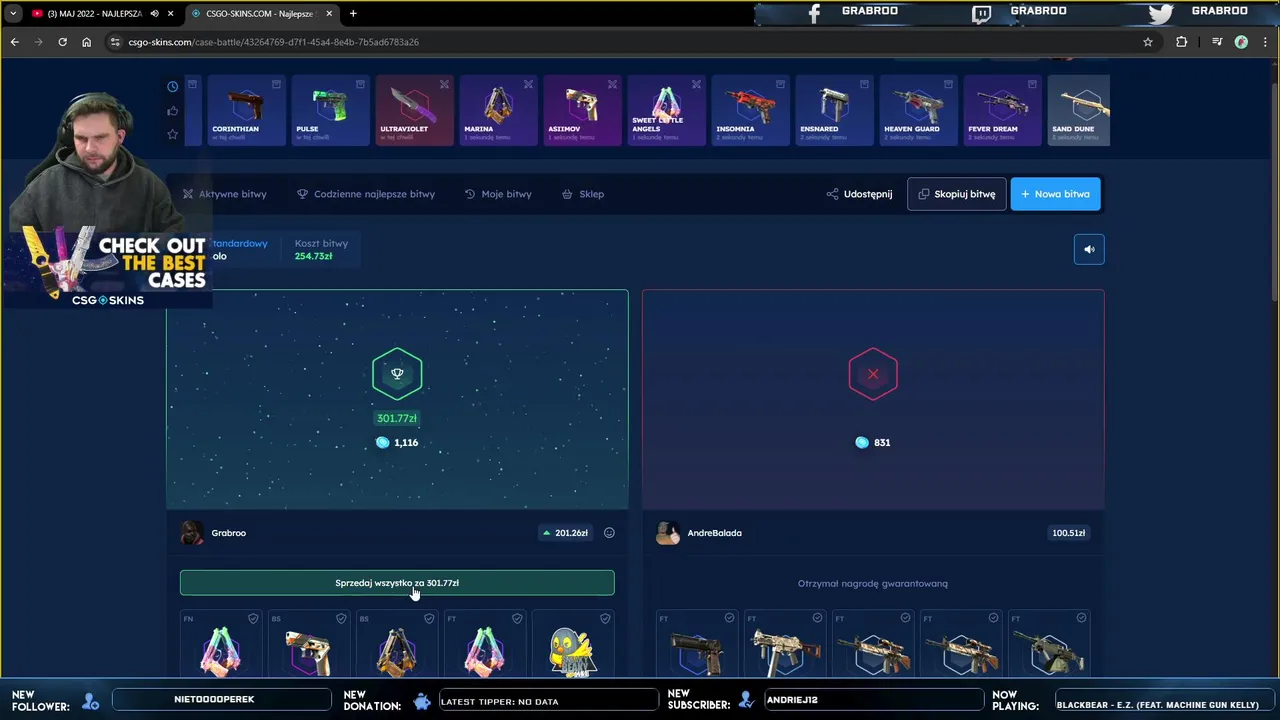Open the browser extensions puzzle icon

[1182, 42]
